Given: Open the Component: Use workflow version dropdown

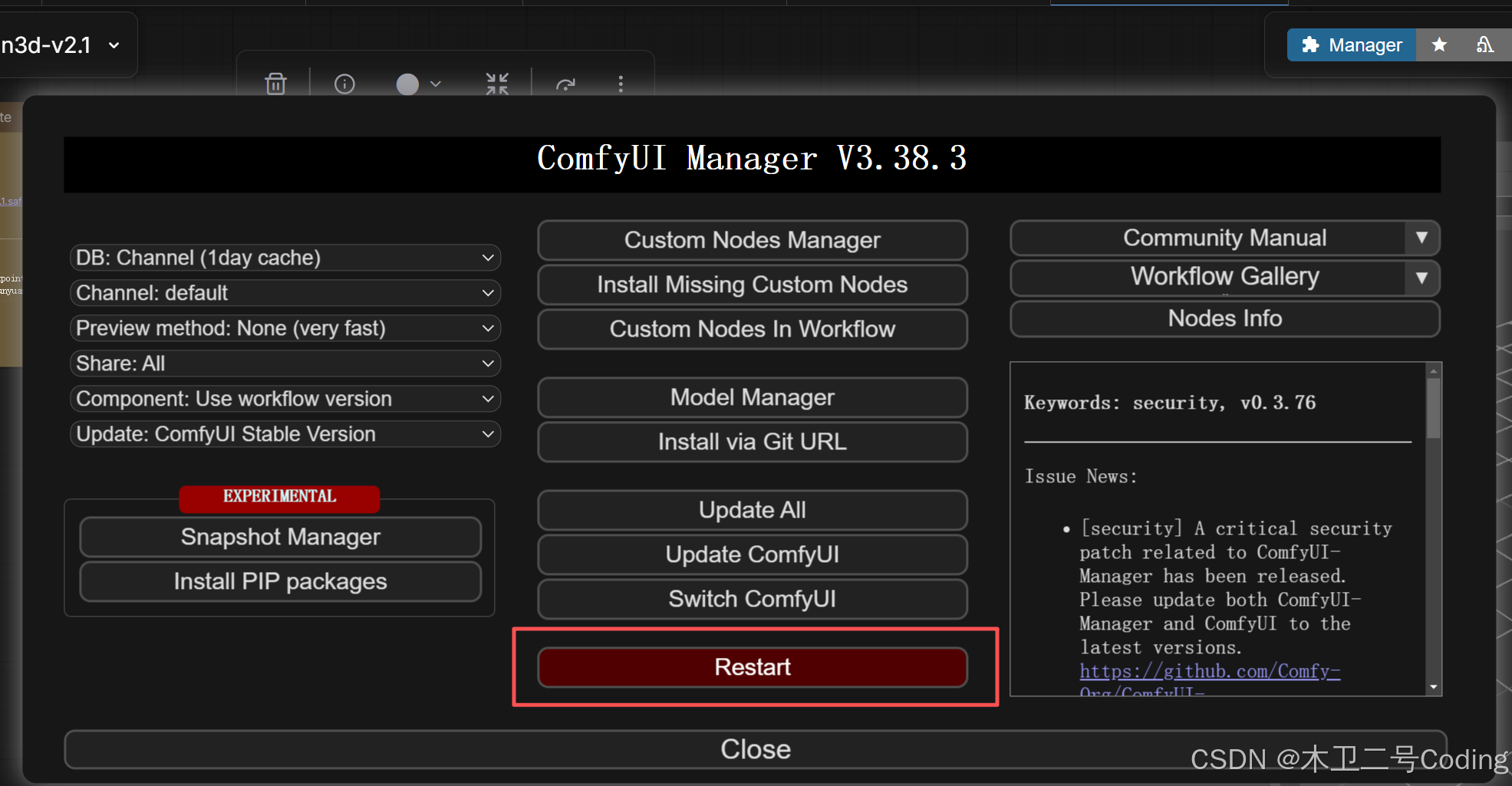Looking at the screenshot, I should click(285, 399).
